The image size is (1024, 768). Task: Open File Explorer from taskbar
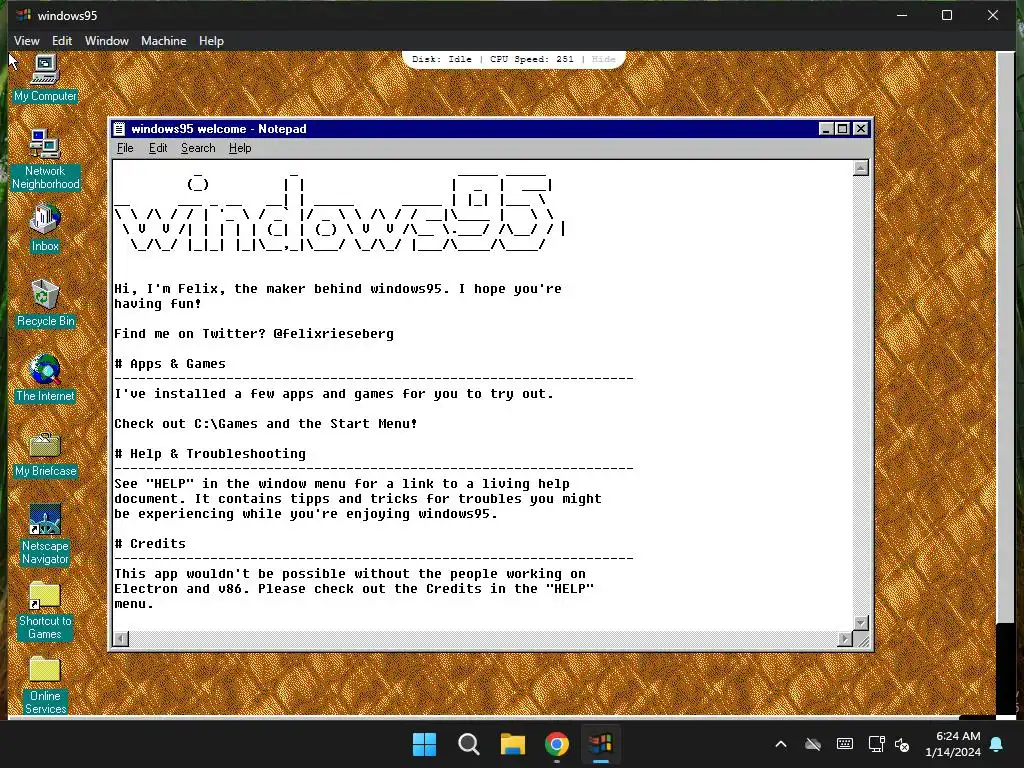513,744
